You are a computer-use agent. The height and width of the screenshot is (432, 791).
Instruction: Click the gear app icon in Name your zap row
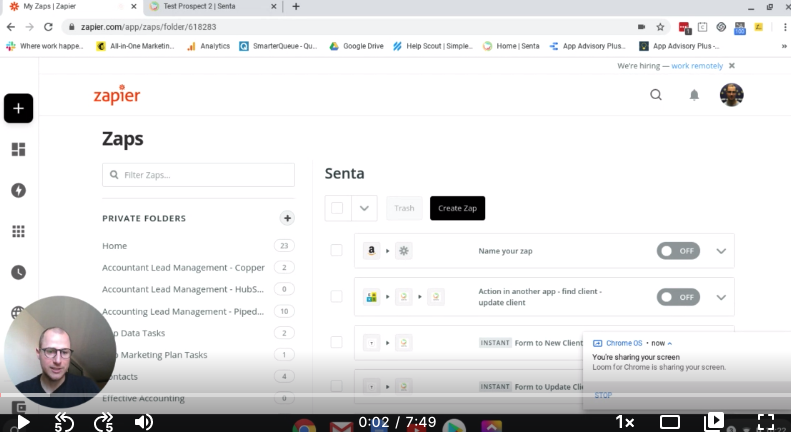[404, 250]
